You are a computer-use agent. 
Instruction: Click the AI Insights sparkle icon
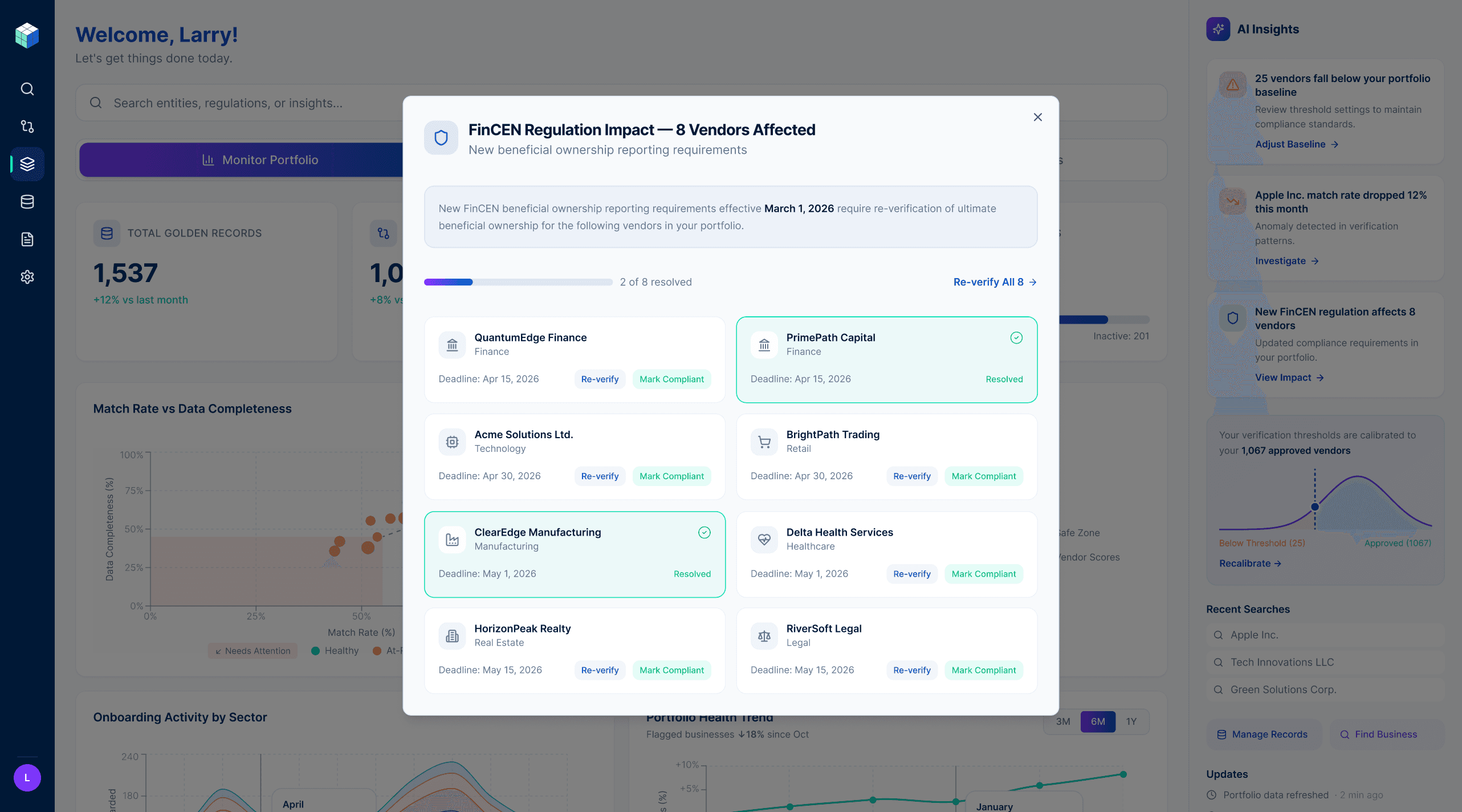(x=1218, y=29)
